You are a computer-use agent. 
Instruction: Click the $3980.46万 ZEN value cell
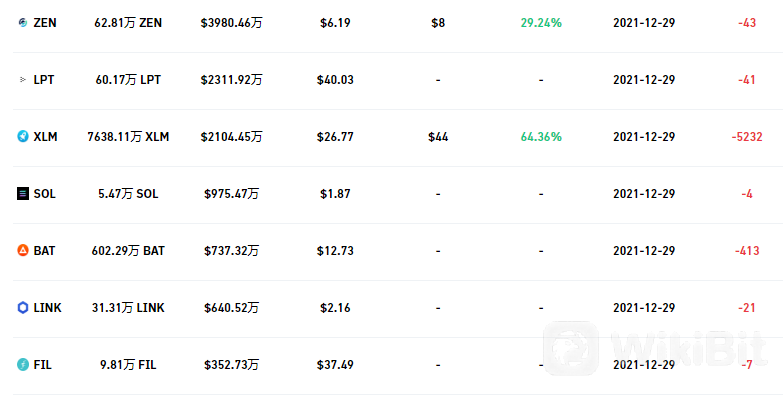click(231, 23)
